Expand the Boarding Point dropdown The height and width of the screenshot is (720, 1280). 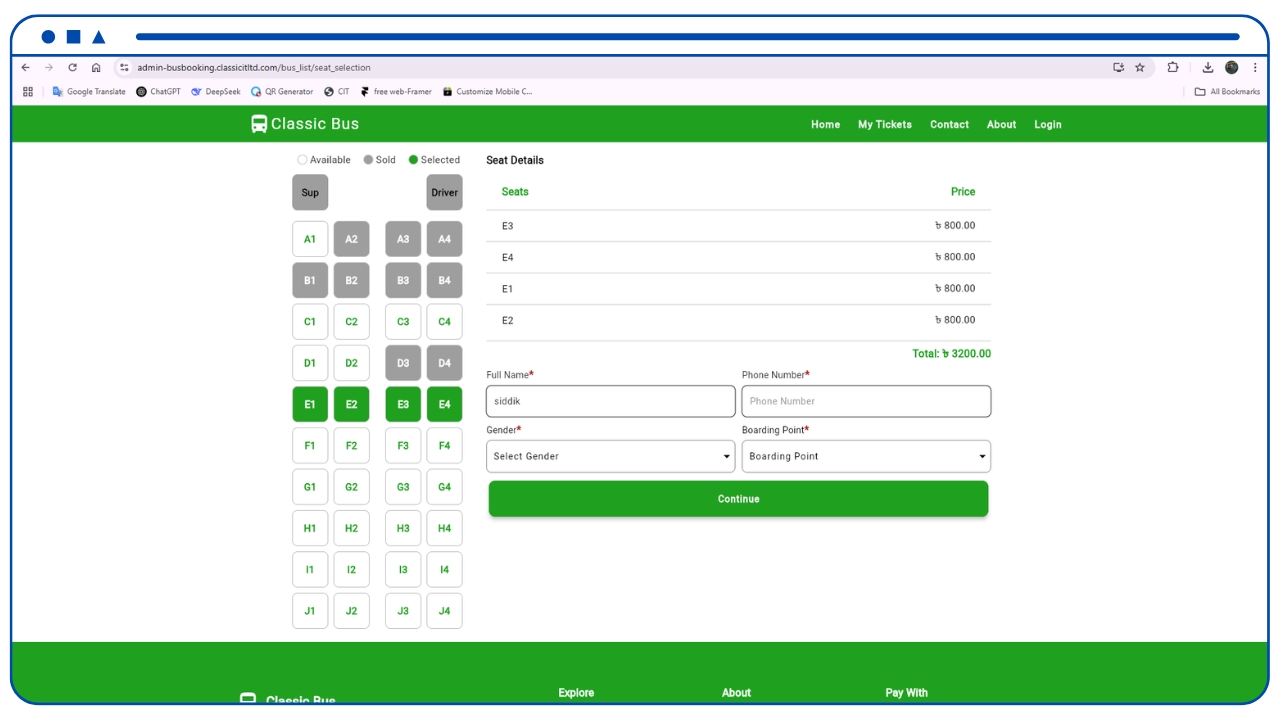(x=866, y=456)
